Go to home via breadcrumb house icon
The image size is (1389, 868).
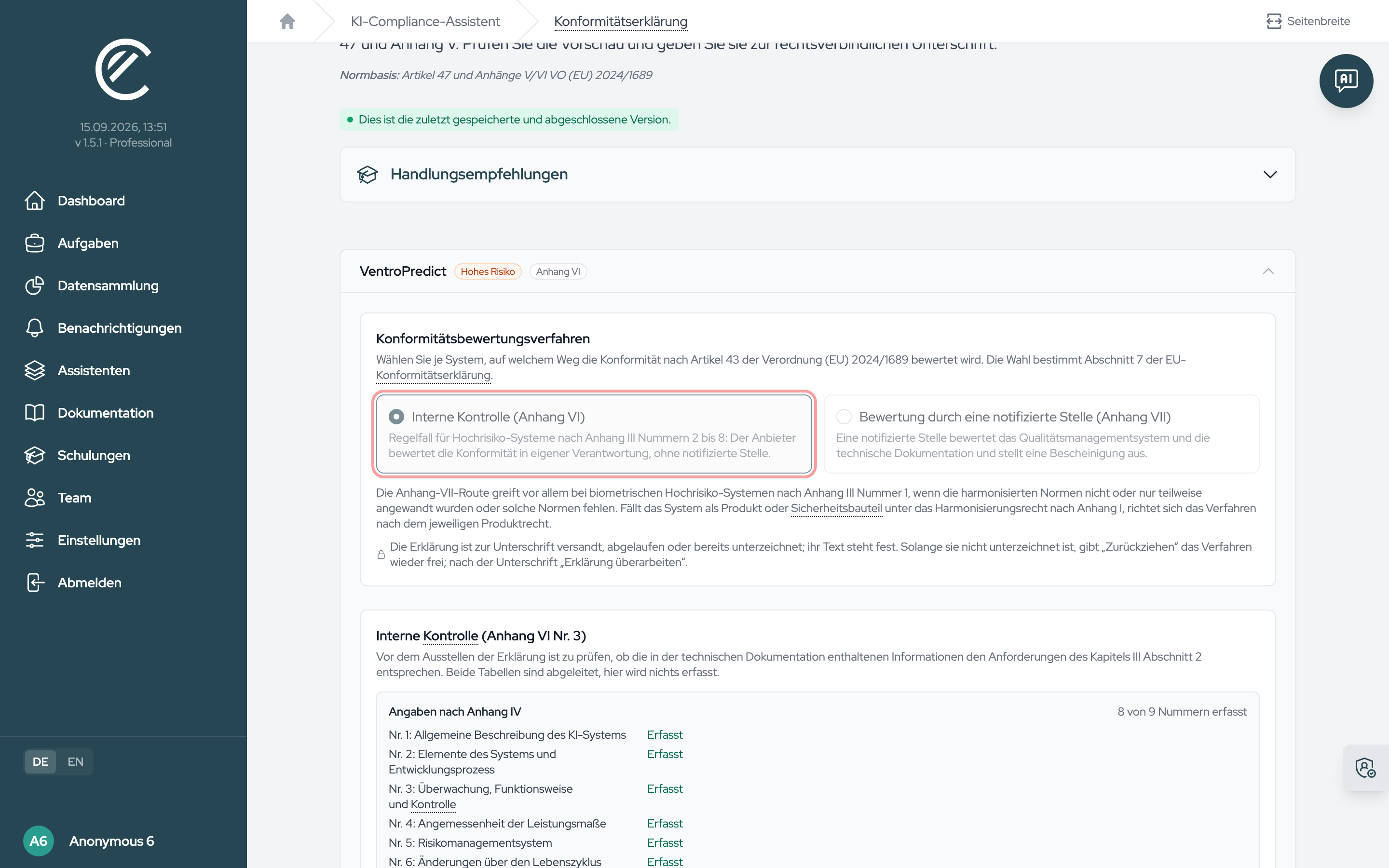click(x=287, y=21)
